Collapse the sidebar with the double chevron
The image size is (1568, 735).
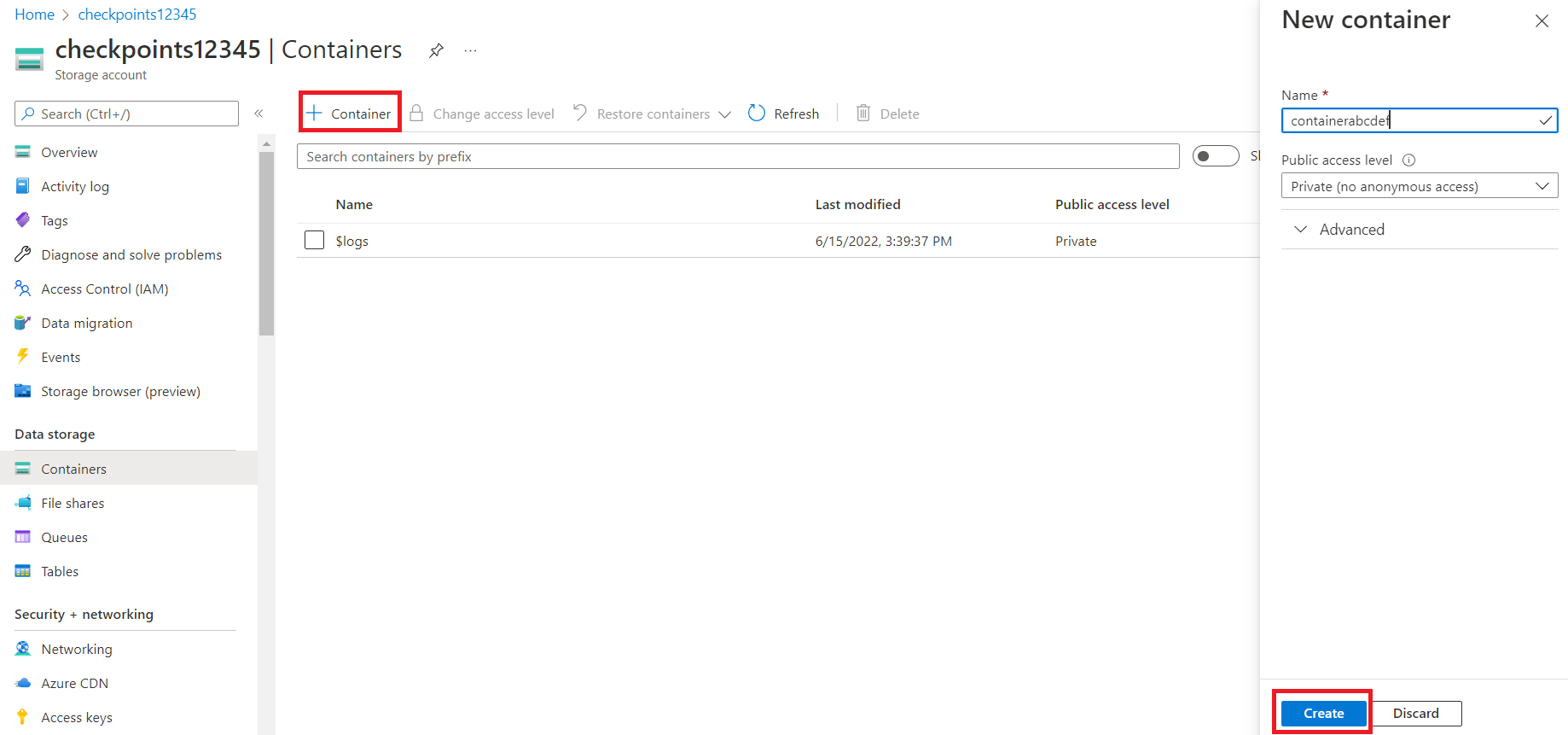point(258,114)
